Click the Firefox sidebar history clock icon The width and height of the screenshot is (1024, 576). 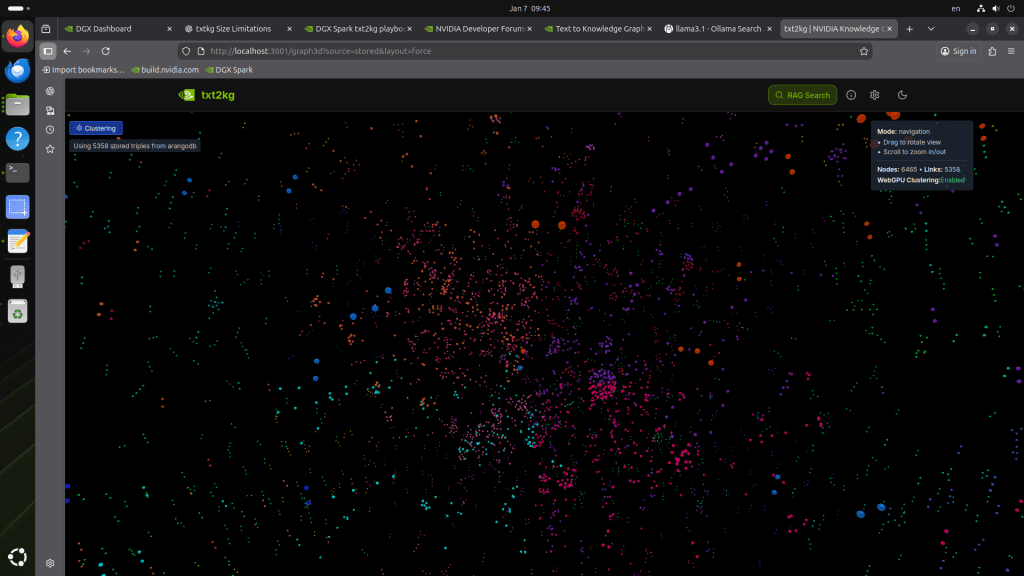tap(50, 130)
